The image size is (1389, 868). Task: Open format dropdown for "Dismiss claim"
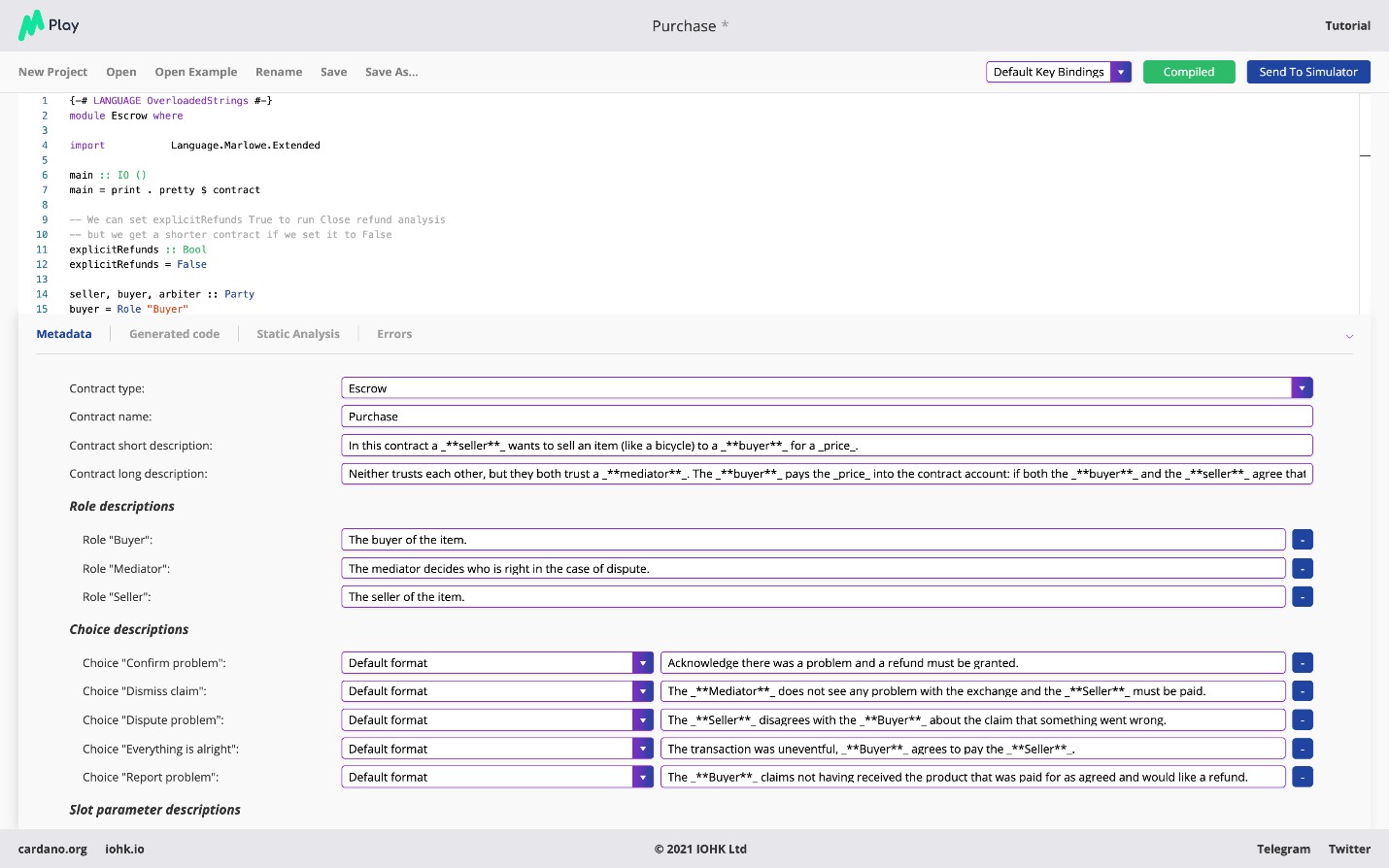tap(642, 691)
